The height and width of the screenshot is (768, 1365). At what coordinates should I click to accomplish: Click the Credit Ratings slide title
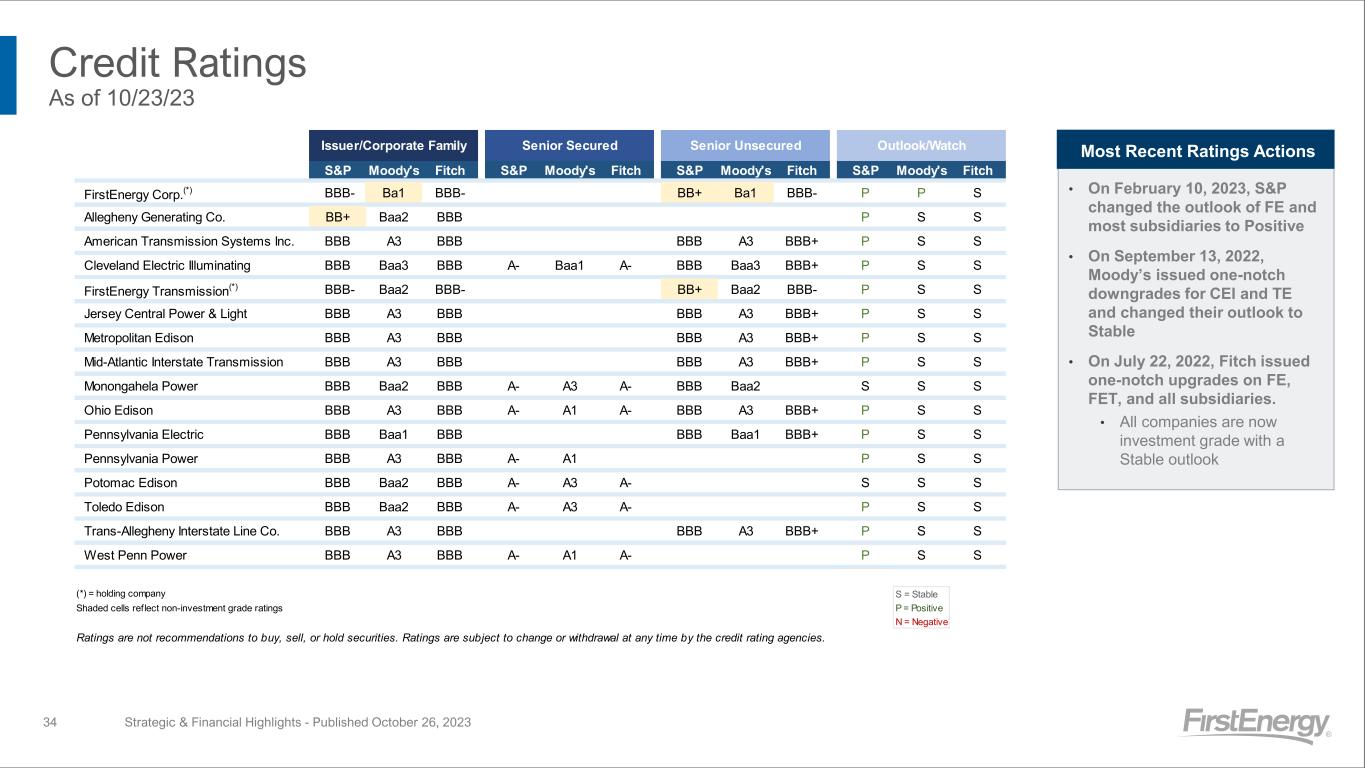coord(178,64)
